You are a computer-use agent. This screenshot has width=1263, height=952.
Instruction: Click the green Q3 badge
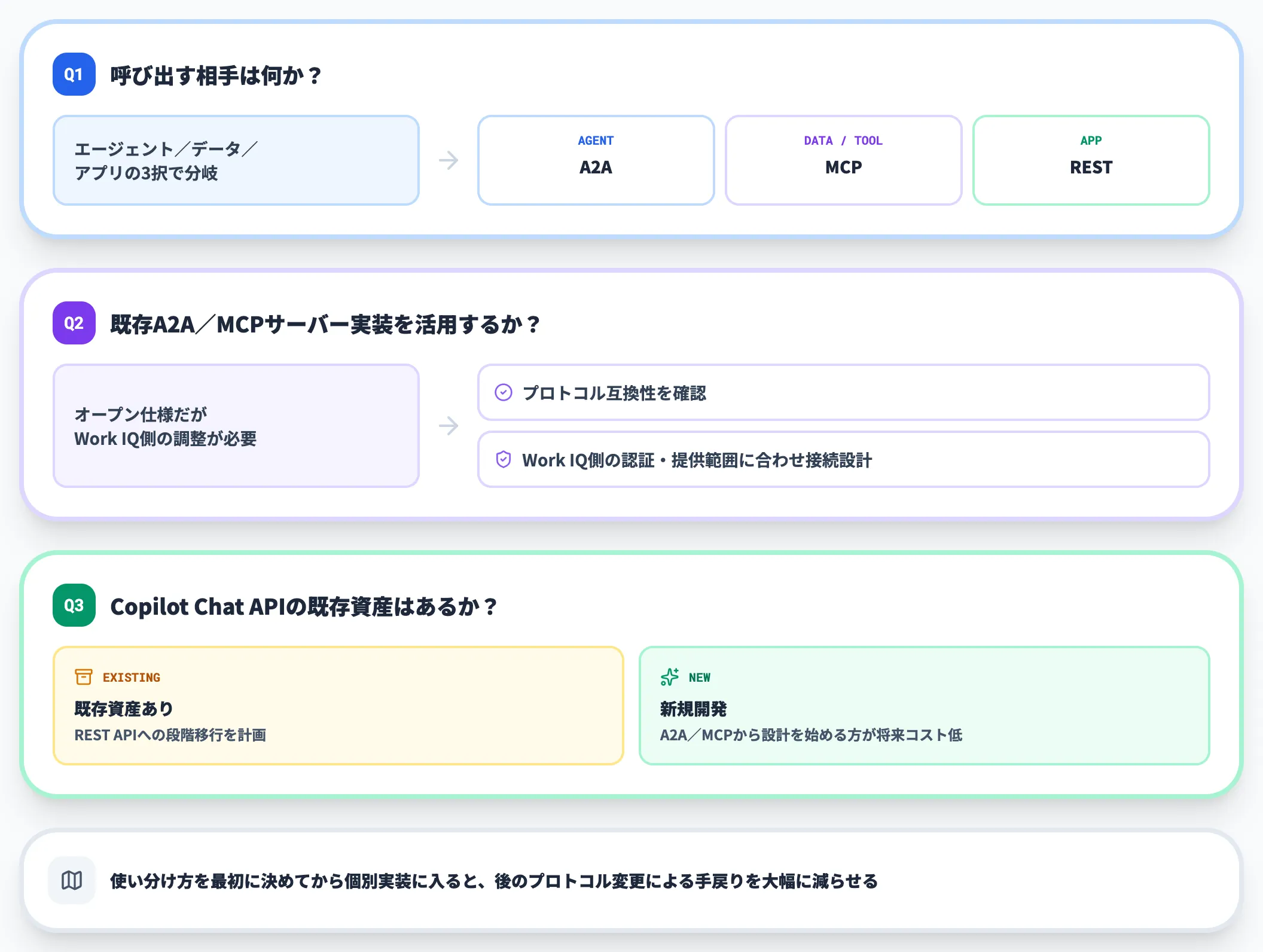tap(74, 605)
